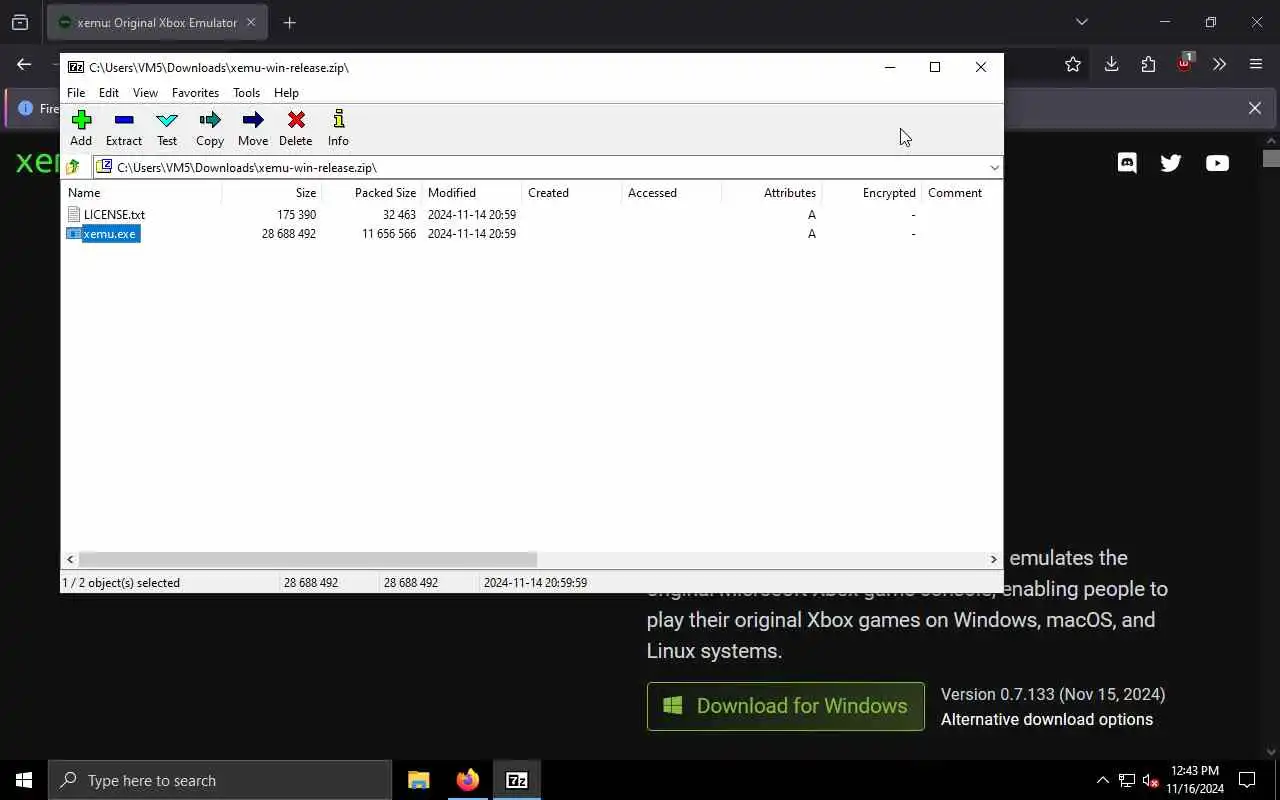This screenshot has height=800, width=1280.
Task: Open the muted volume tray icon
Action: click(1150, 780)
